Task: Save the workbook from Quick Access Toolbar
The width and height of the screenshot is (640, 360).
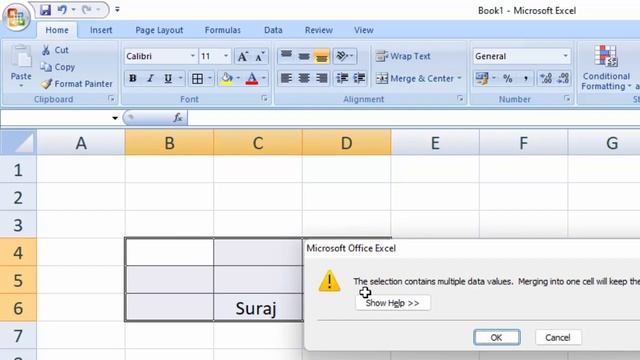Action: click(45, 9)
